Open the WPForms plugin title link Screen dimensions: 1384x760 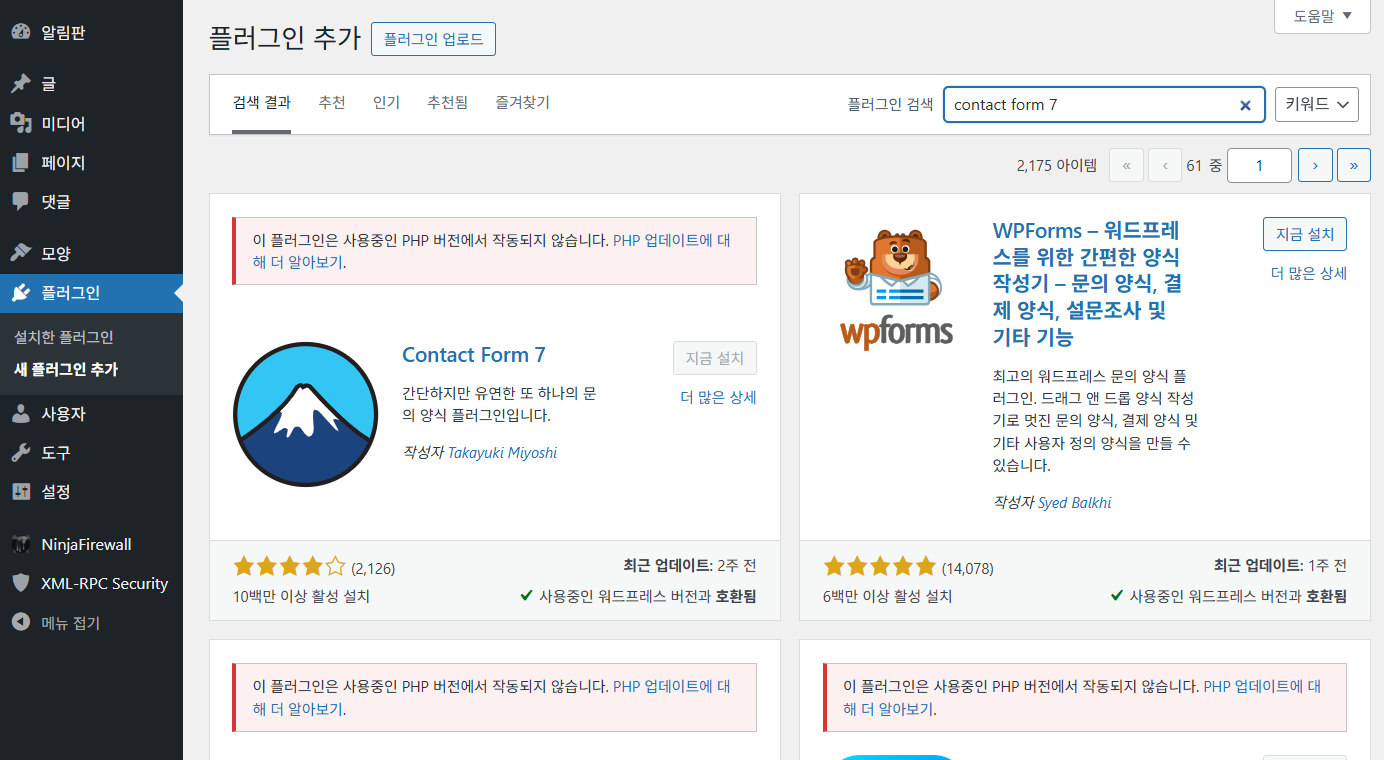pos(1087,283)
